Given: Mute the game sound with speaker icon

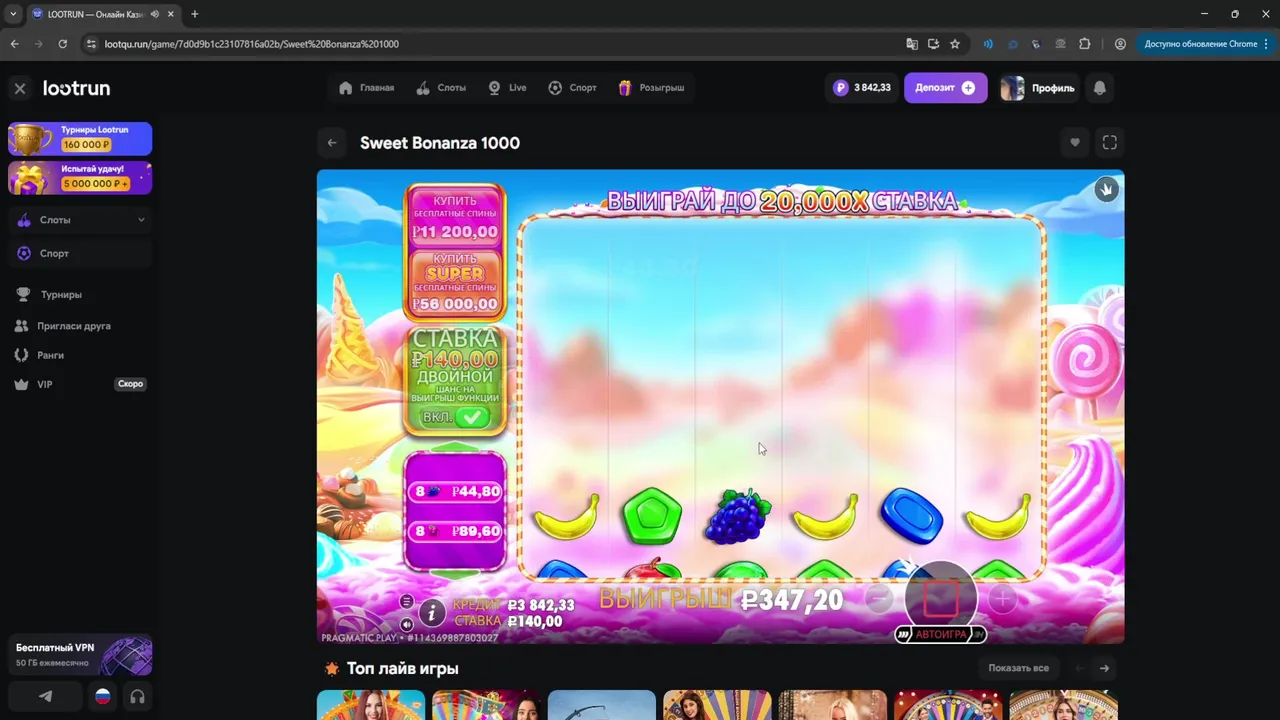Looking at the screenshot, I should click(406, 624).
